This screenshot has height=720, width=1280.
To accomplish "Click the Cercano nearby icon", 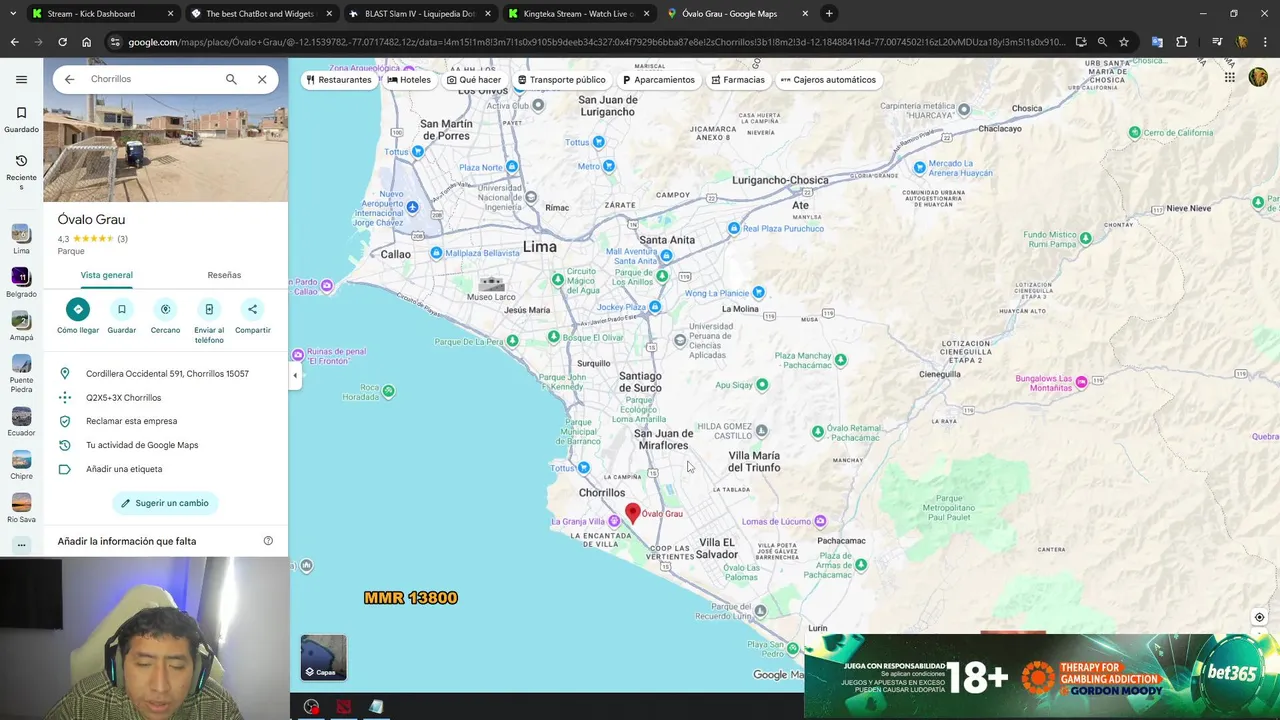I will point(165,309).
